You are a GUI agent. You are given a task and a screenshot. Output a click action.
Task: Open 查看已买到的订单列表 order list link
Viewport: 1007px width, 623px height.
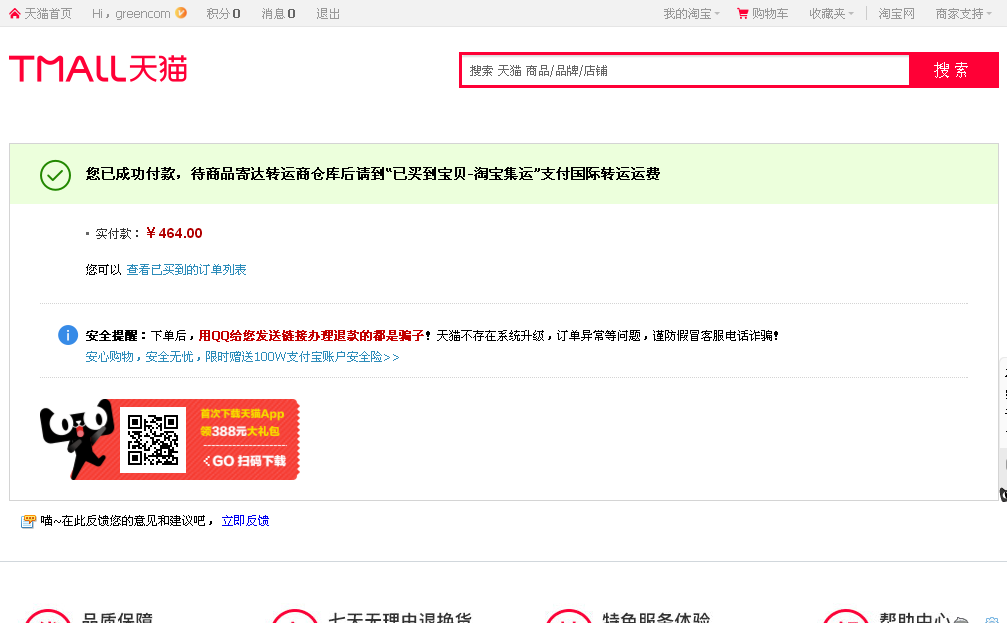click(x=186, y=270)
